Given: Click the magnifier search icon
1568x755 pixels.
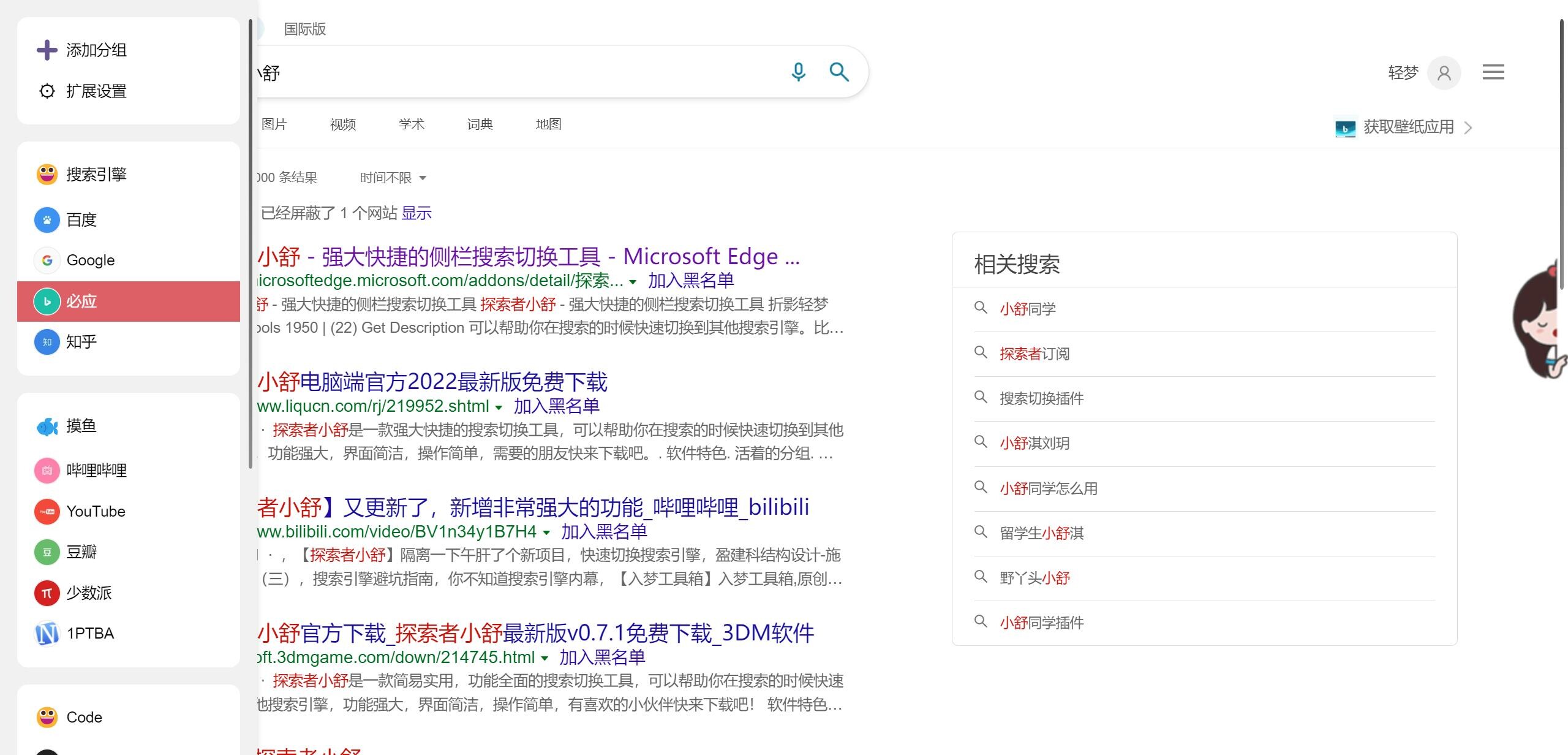Looking at the screenshot, I should click(839, 72).
